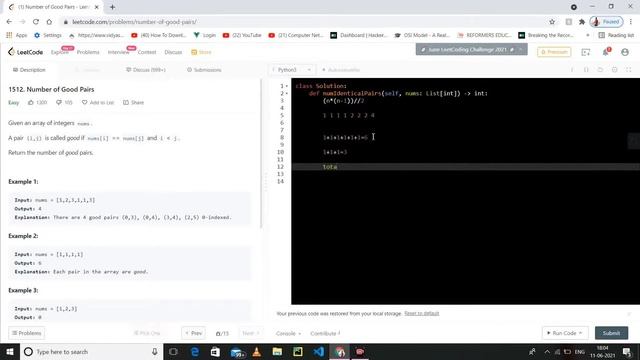Open the Run Code dropdown arrow
The height and width of the screenshot is (360, 640).
581,333
